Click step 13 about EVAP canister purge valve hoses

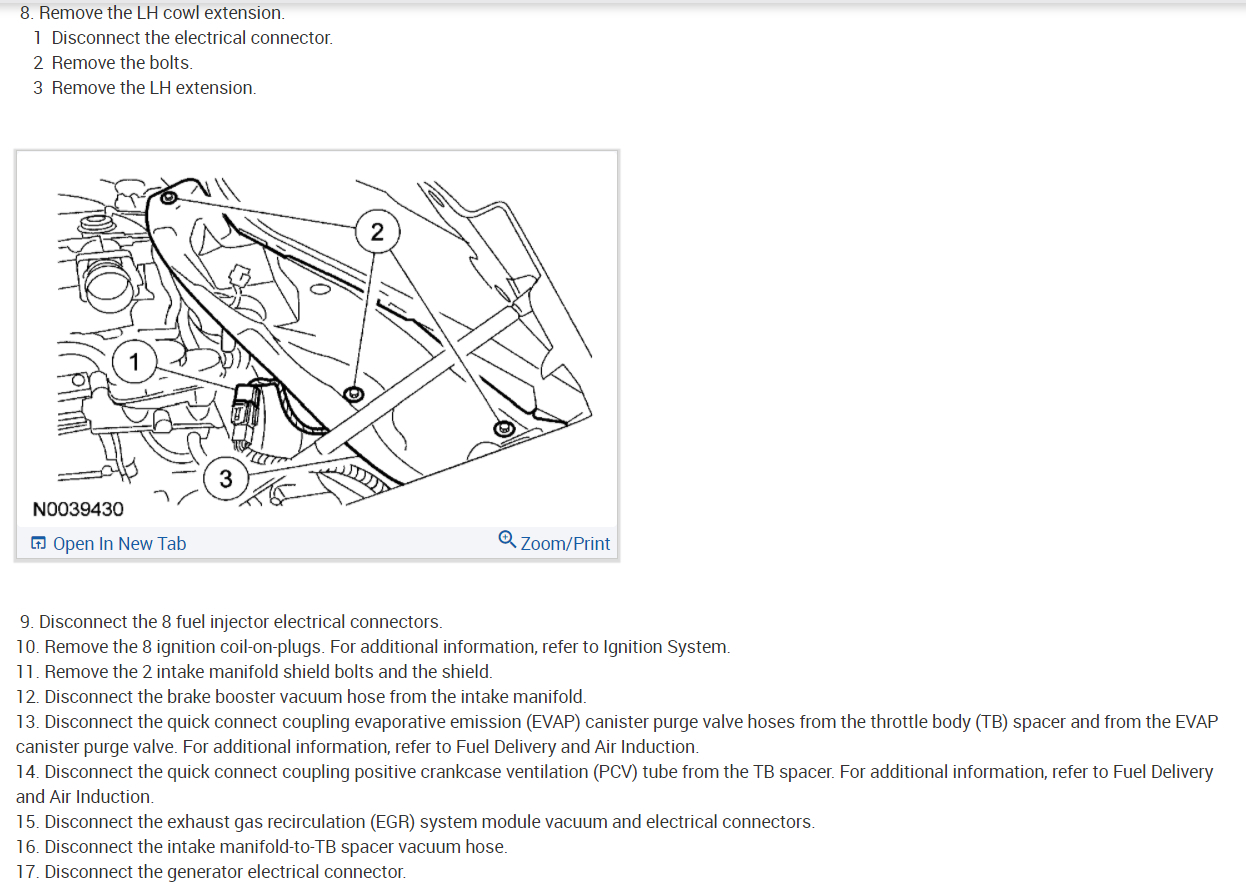617,734
